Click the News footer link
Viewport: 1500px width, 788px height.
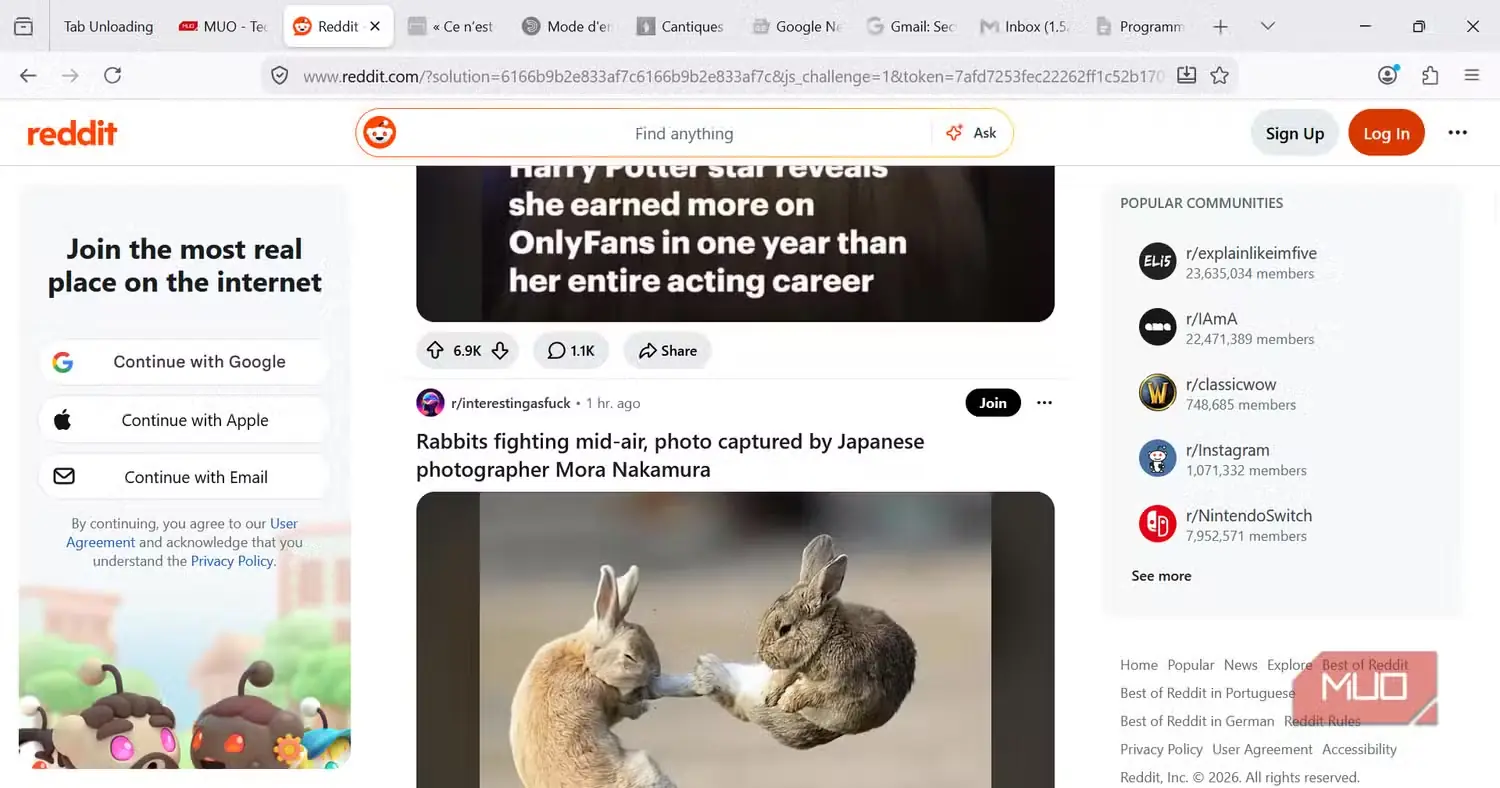[x=1241, y=665]
